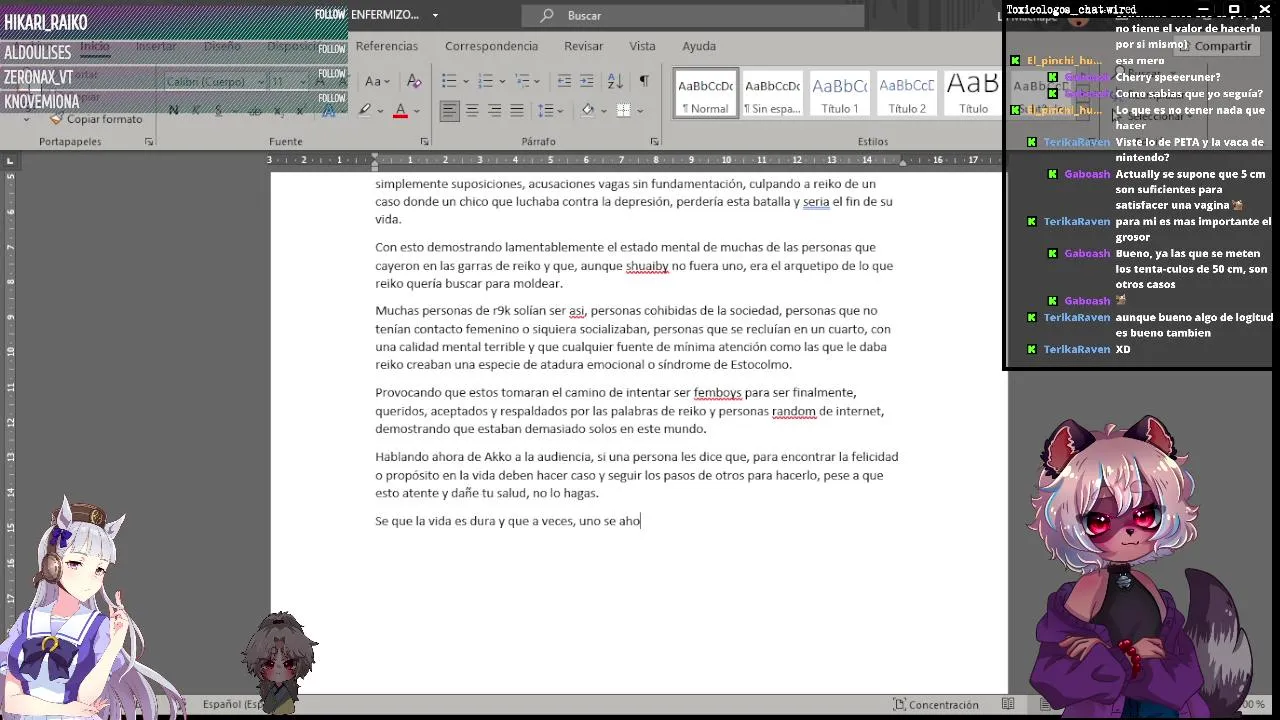Click the underlined word femboys
The height and width of the screenshot is (720, 1280).
coord(717,393)
